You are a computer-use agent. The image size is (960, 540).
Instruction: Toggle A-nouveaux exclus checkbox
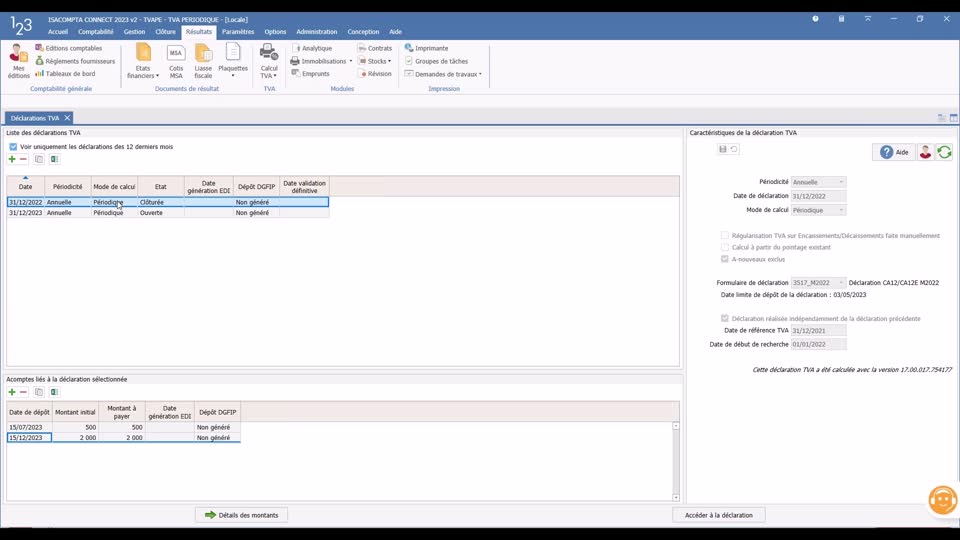tap(725, 259)
